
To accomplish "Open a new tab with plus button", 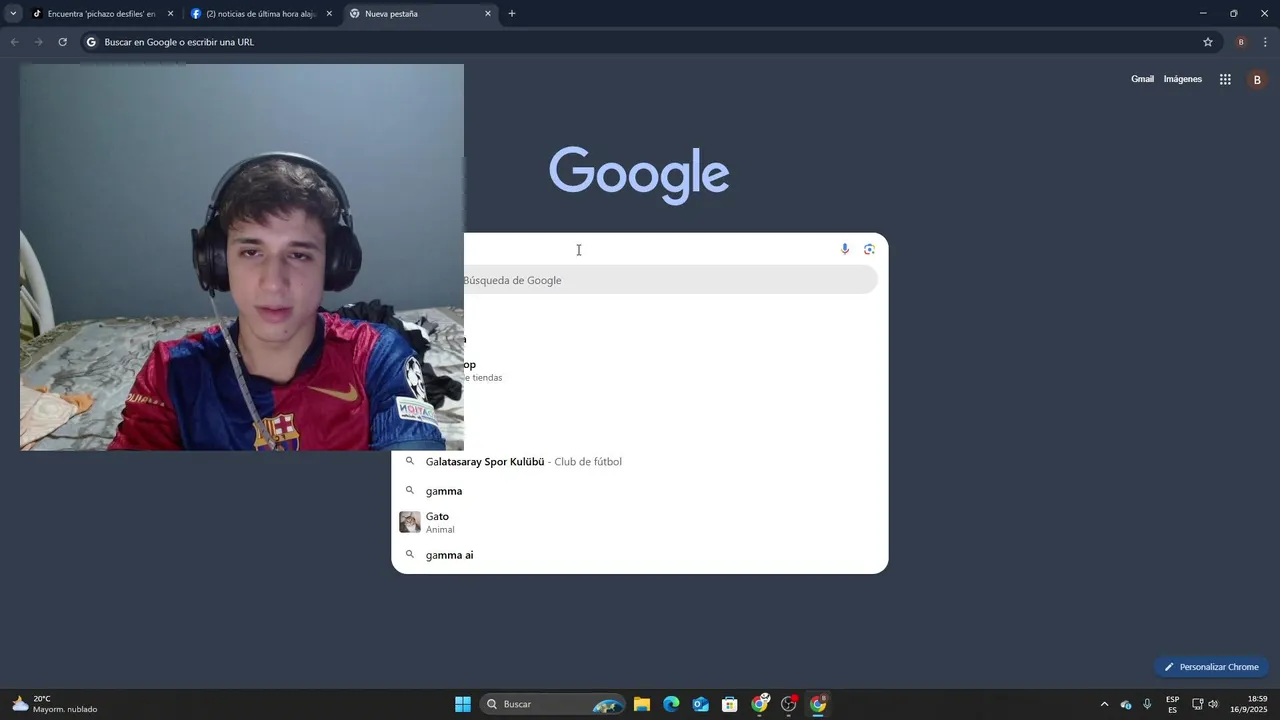I will 512,14.
